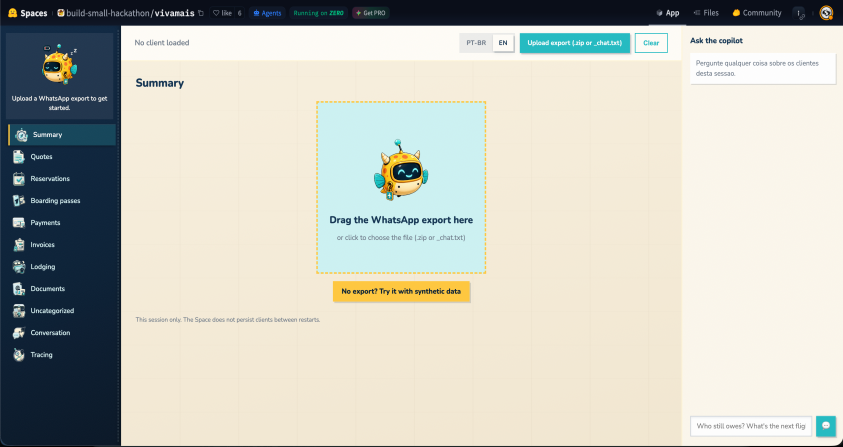Click the Get PRO button
Viewport: 843px width, 447px height.
(371, 13)
